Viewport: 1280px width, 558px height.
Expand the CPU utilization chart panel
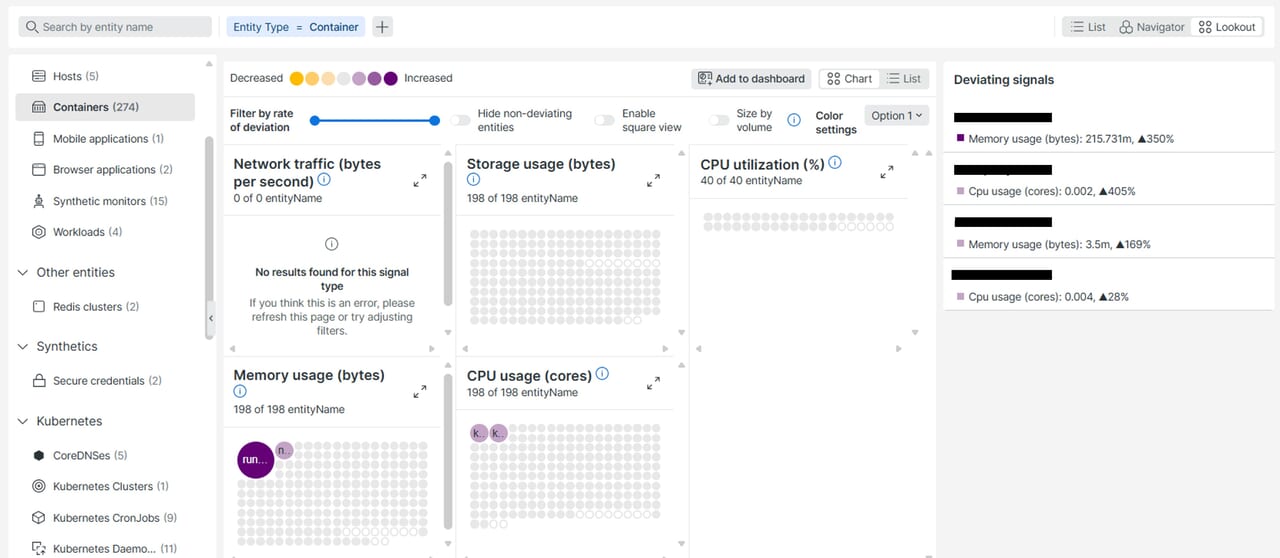point(886,172)
